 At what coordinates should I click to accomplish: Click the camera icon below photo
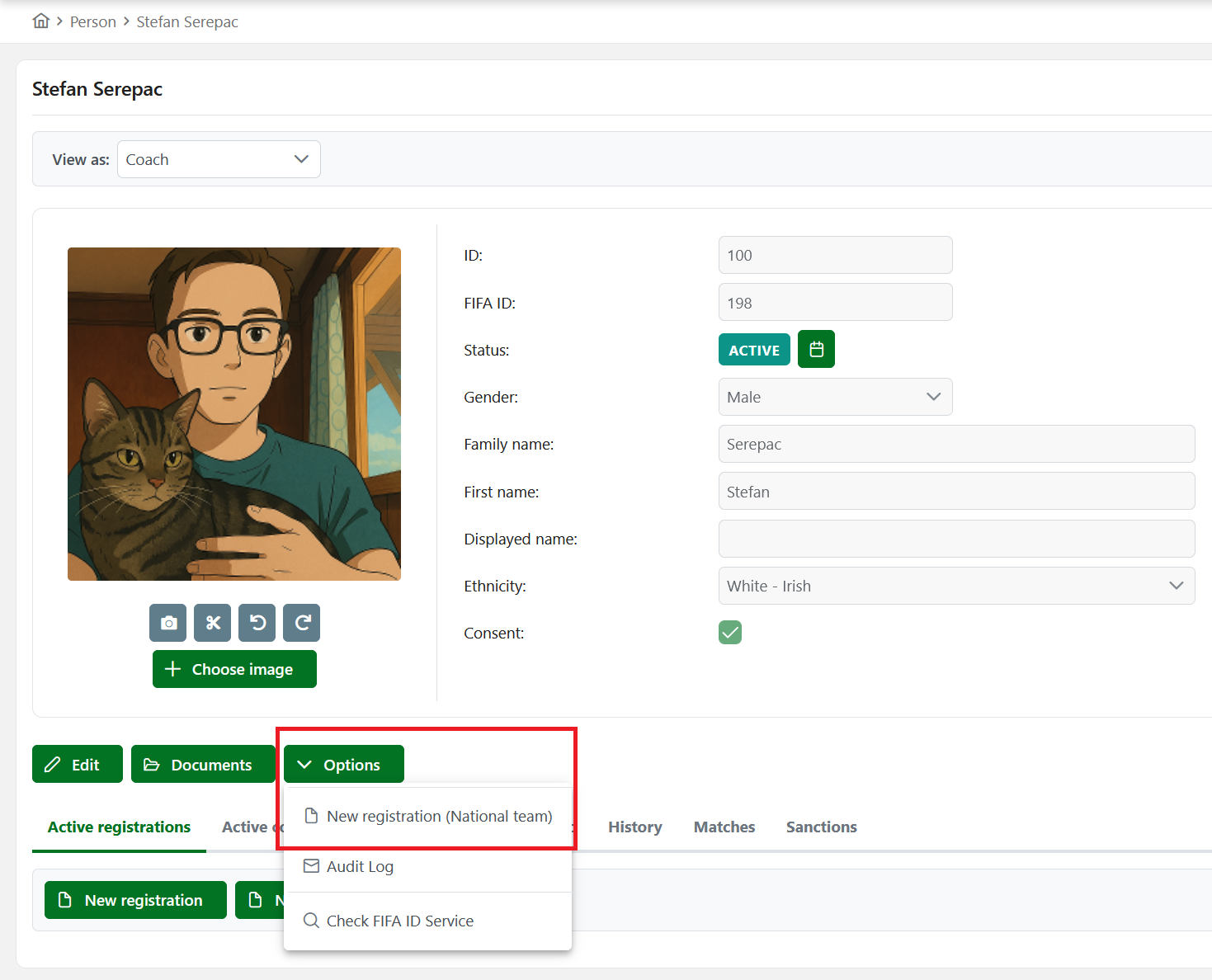(168, 623)
